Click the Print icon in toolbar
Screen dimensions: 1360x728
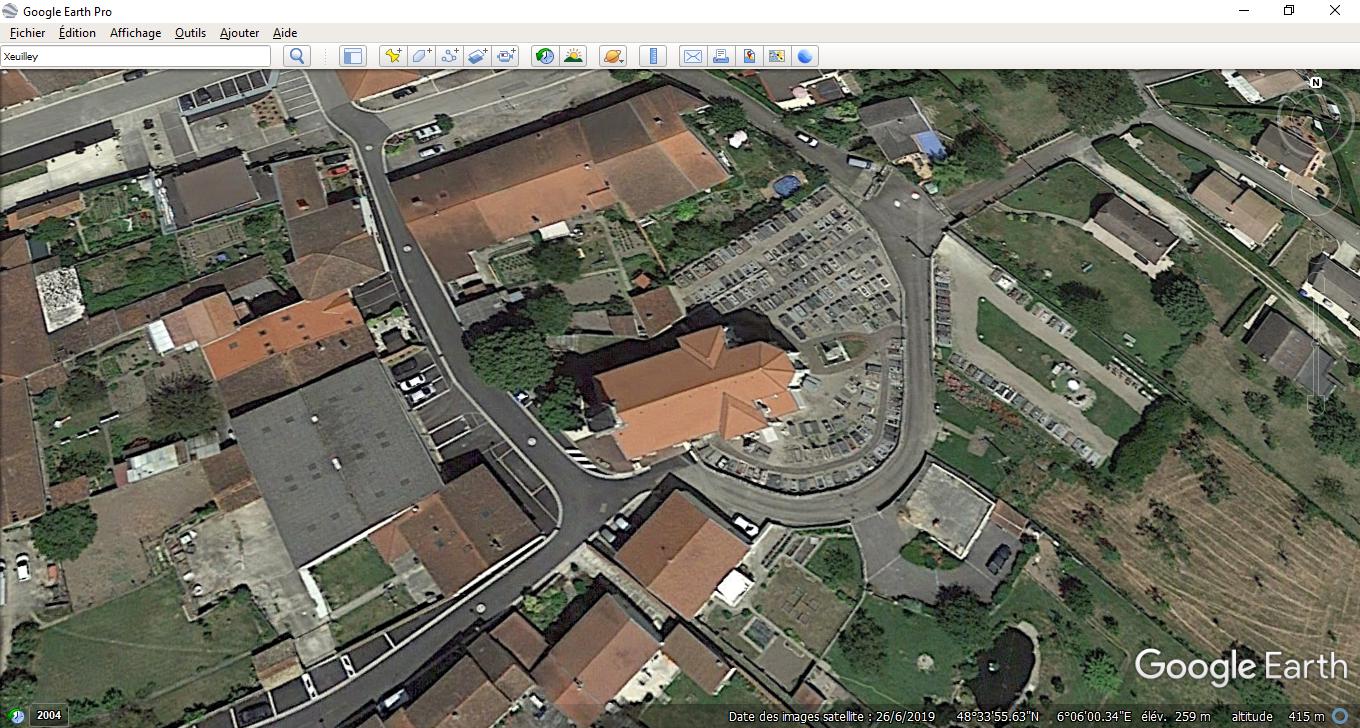pyautogui.click(x=720, y=56)
